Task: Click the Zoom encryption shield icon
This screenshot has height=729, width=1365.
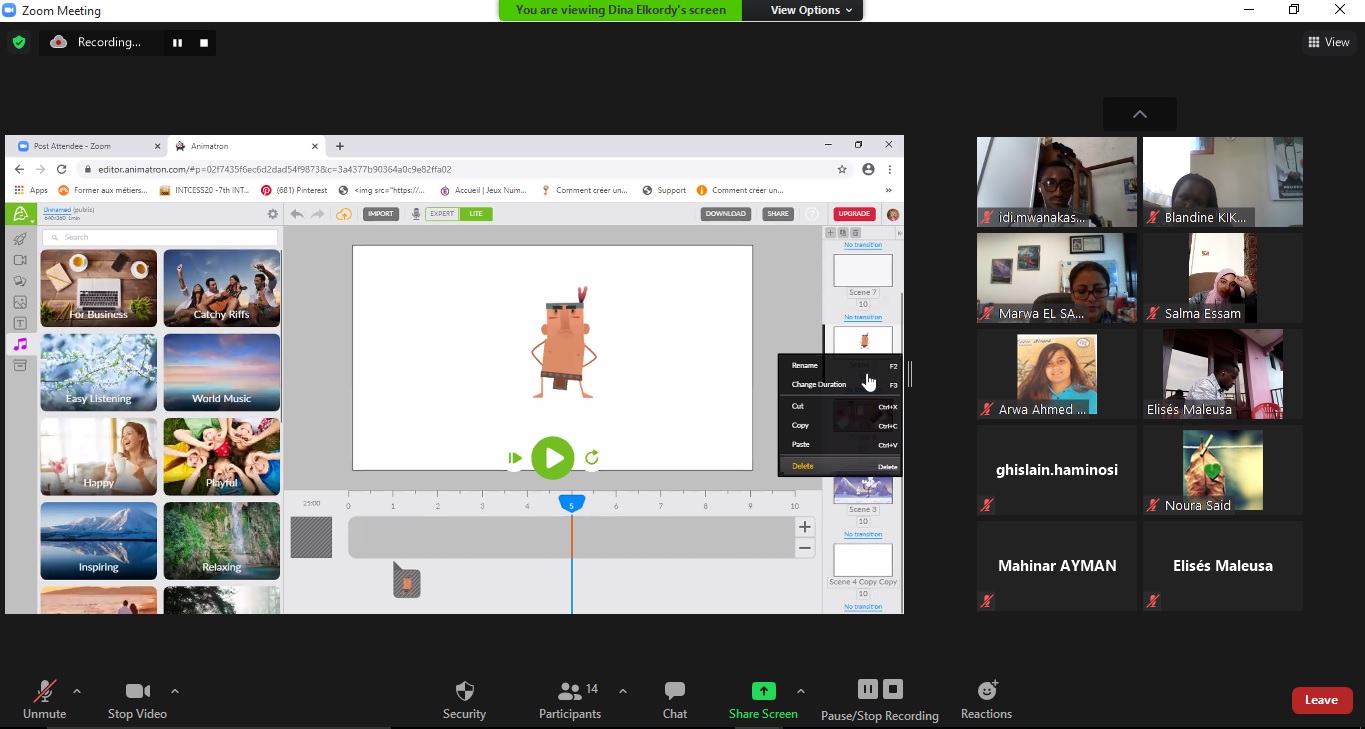Action: 19,42
